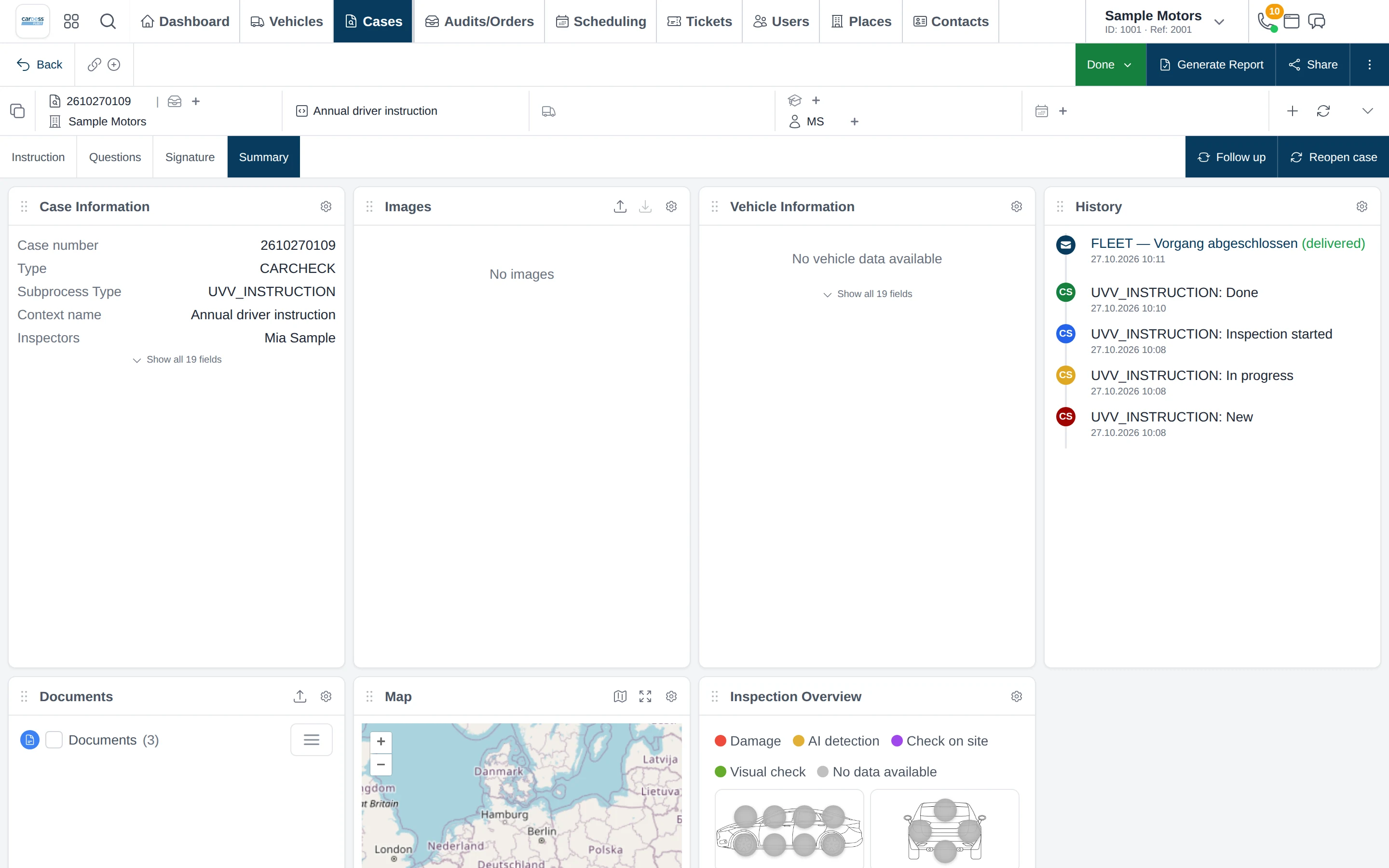The height and width of the screenshot is (868, 1389).
Task: Click the Reopen case button
Action: click(1334, 157)
